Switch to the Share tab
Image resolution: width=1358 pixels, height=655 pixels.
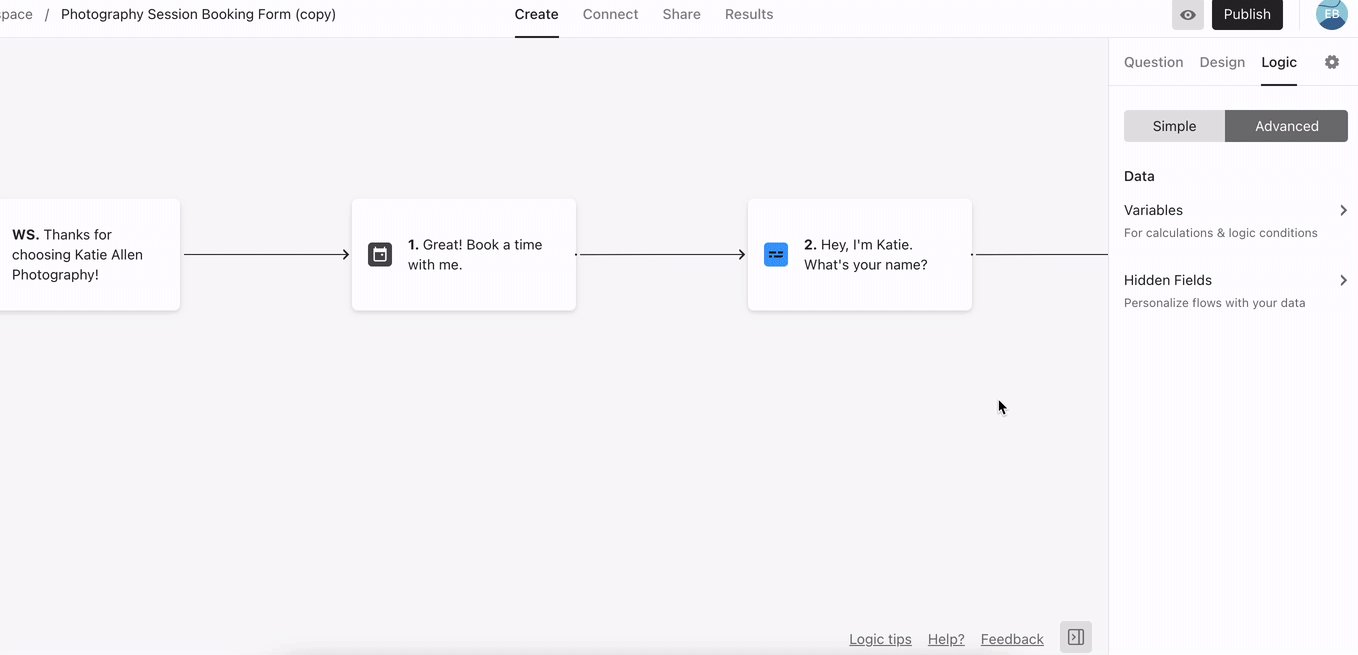pyautogui.click(x=681, y=15)
